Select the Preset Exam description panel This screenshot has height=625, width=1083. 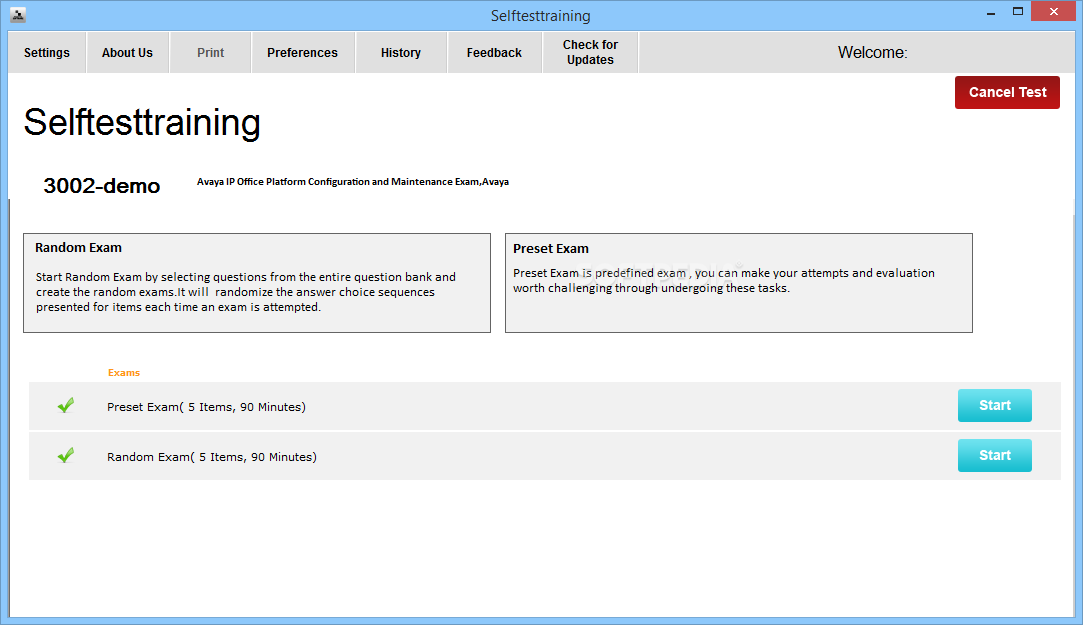tap(738, 283)
